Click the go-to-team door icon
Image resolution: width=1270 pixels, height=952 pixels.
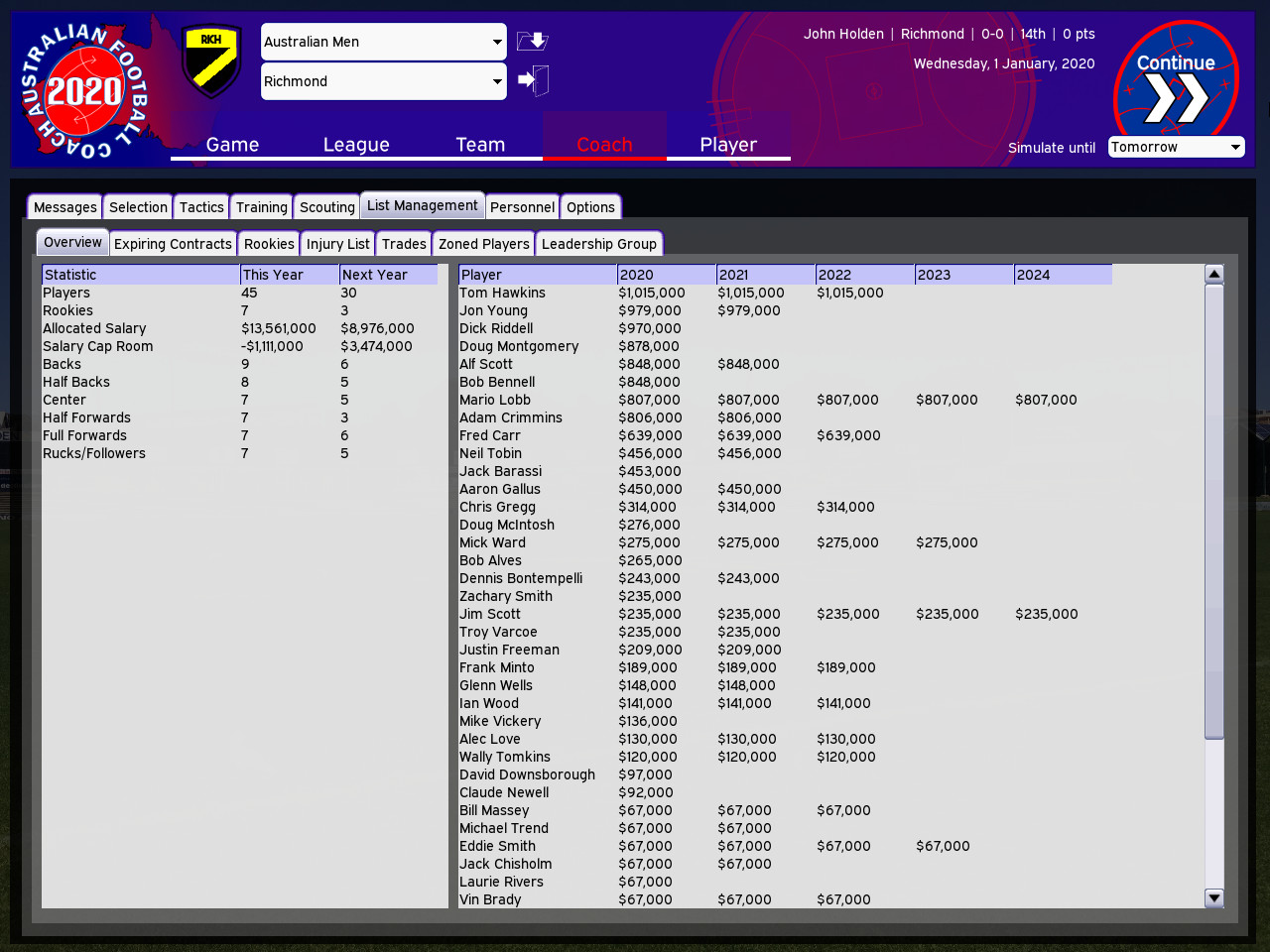(x=532, y=80)
